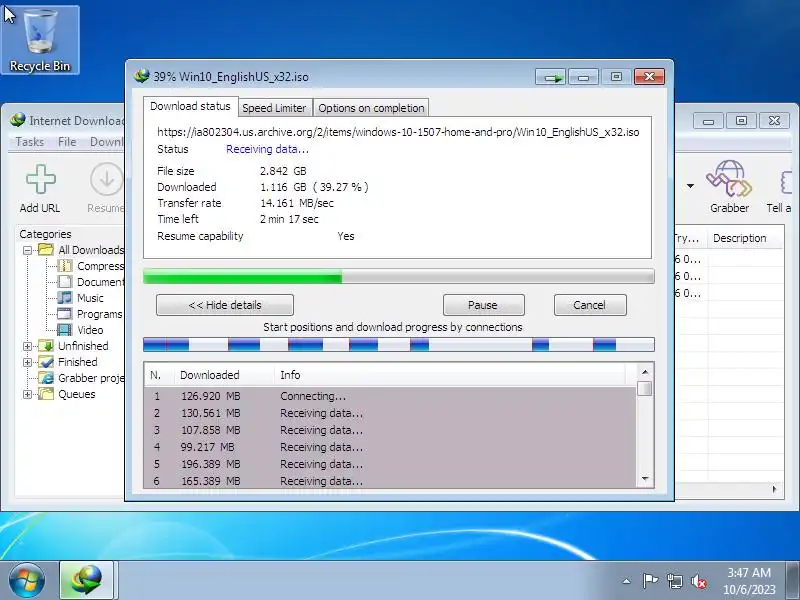This screenshot has height=600, width=800.
Task: Select the Music category icon
Action: [x=64, y=297]
